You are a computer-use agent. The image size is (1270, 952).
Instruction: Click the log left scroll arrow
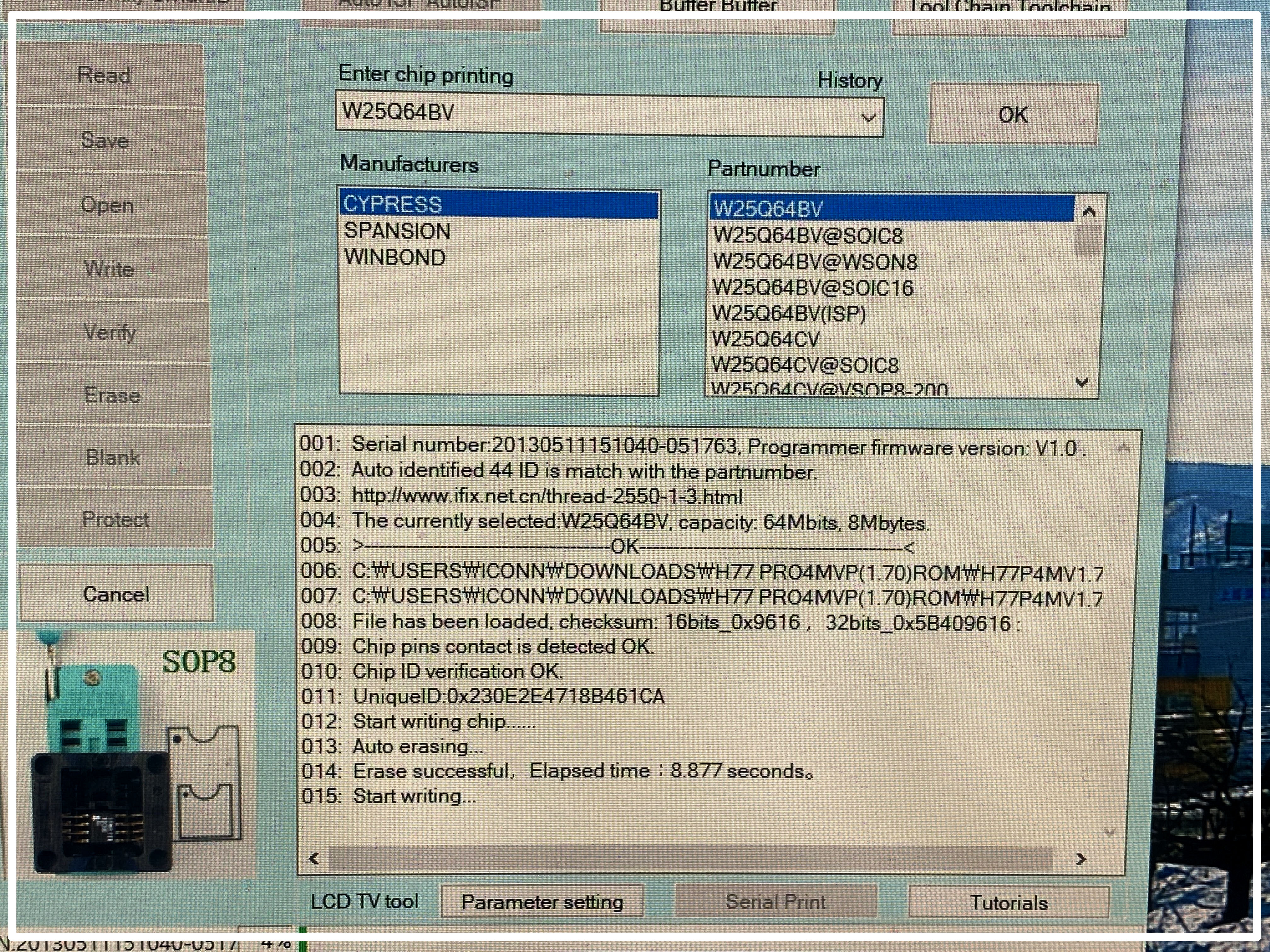point(313,858)
